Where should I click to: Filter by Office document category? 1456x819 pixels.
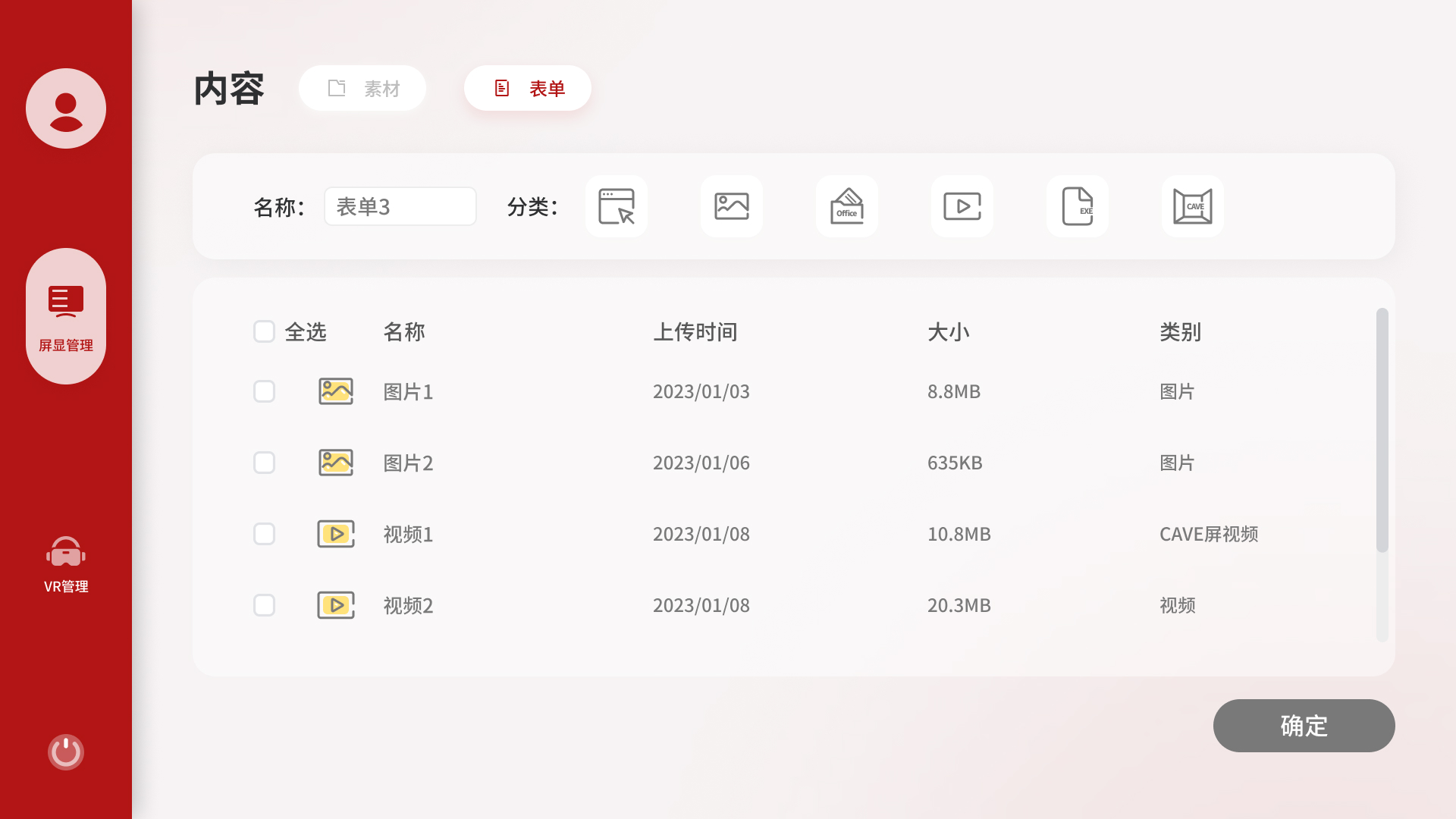tap(846, 206)
